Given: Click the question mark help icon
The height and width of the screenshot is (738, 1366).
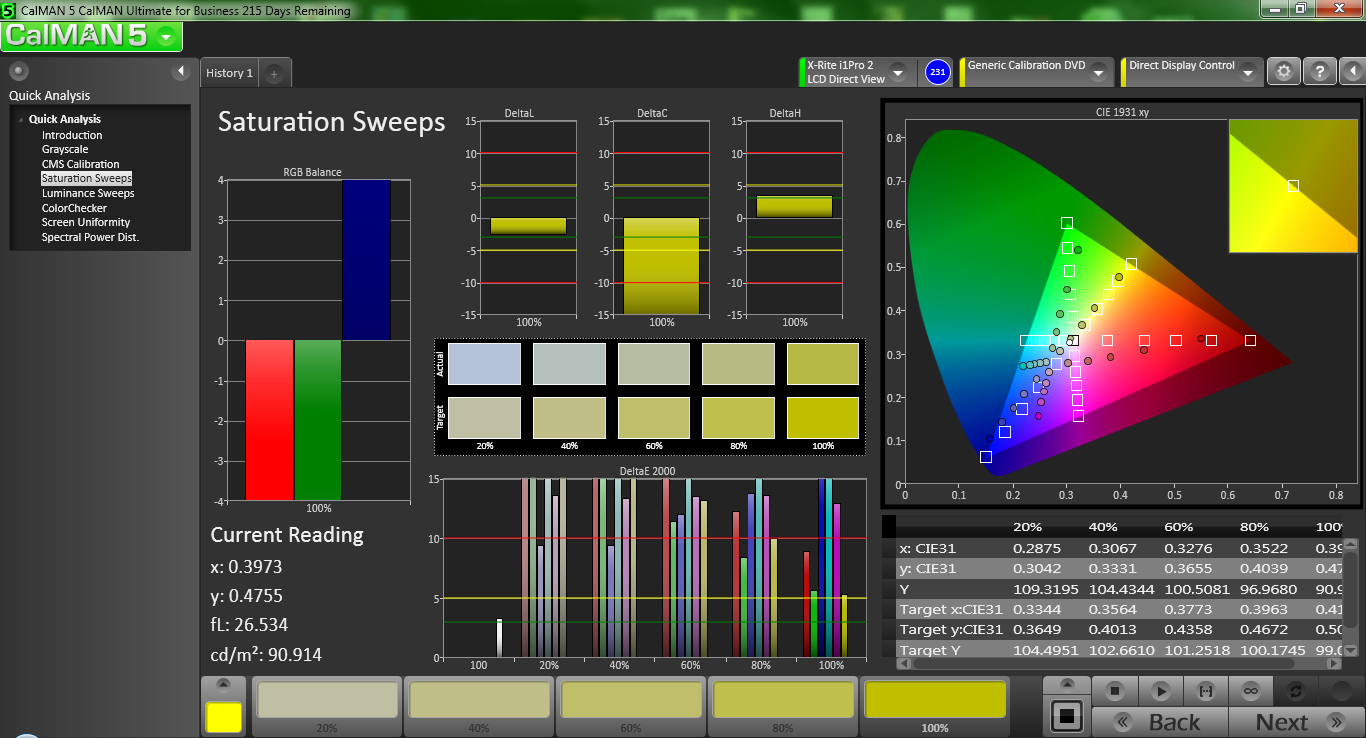Looking at the screenshot, I should click(x=1320, y=72).
